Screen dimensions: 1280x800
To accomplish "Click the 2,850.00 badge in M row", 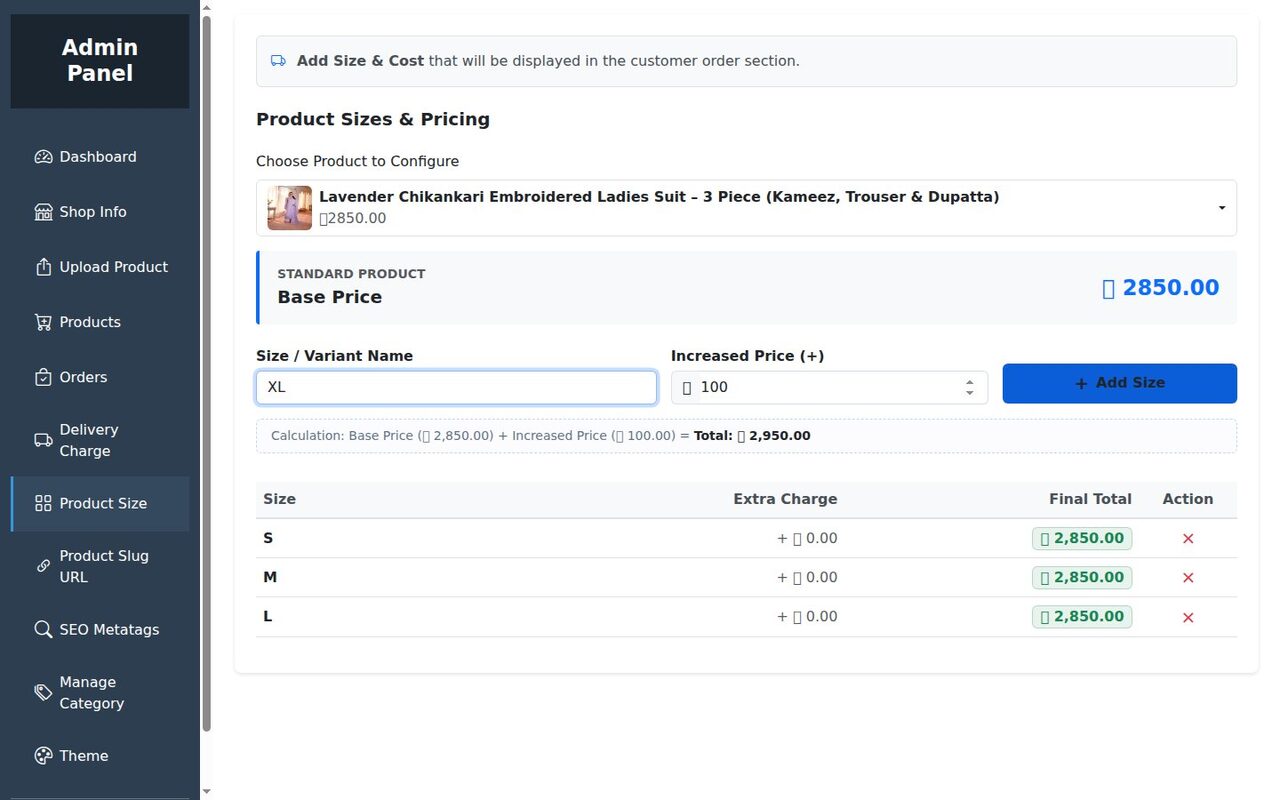I will [1082, 577].
